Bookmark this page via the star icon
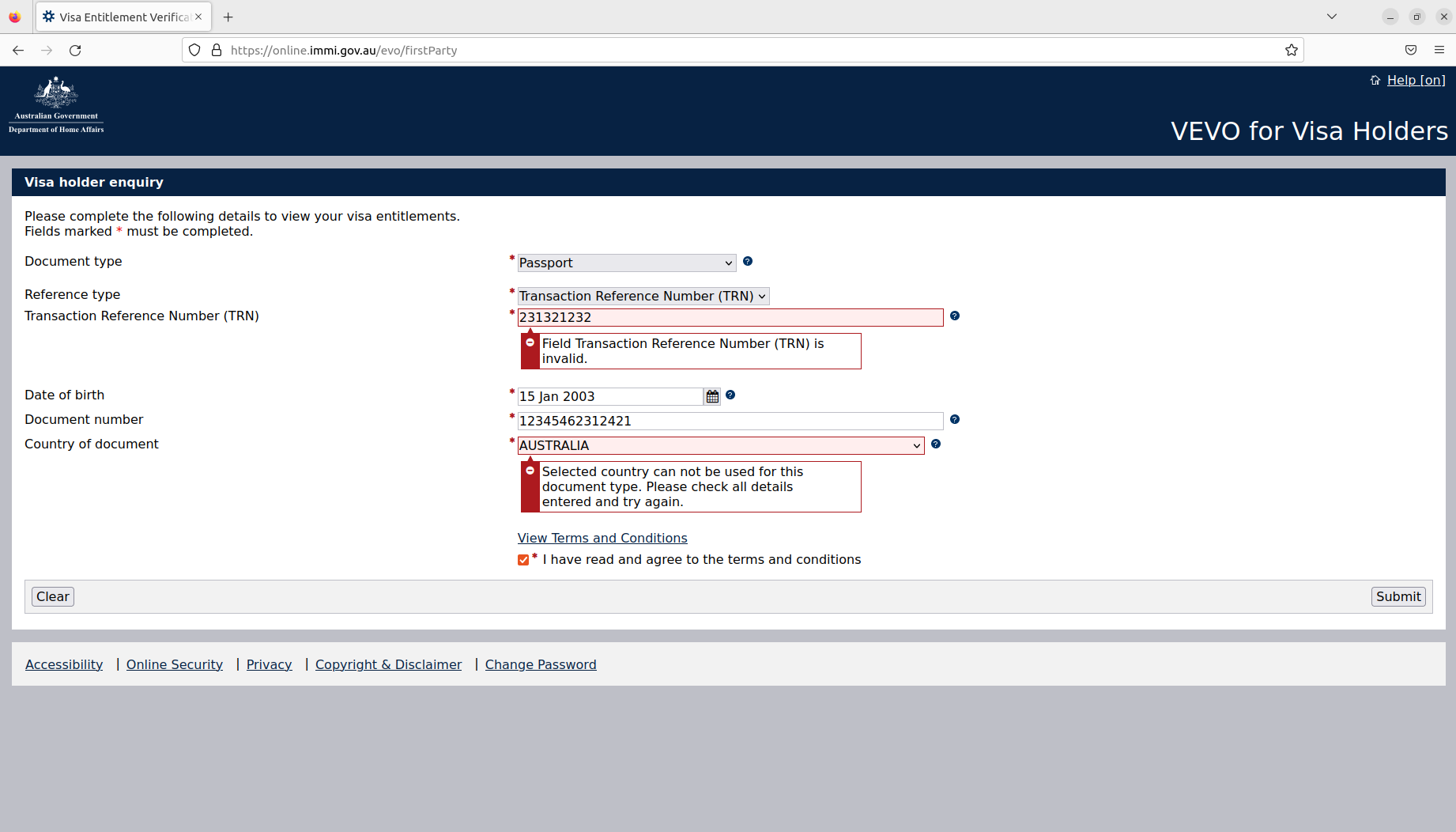 1292,50
